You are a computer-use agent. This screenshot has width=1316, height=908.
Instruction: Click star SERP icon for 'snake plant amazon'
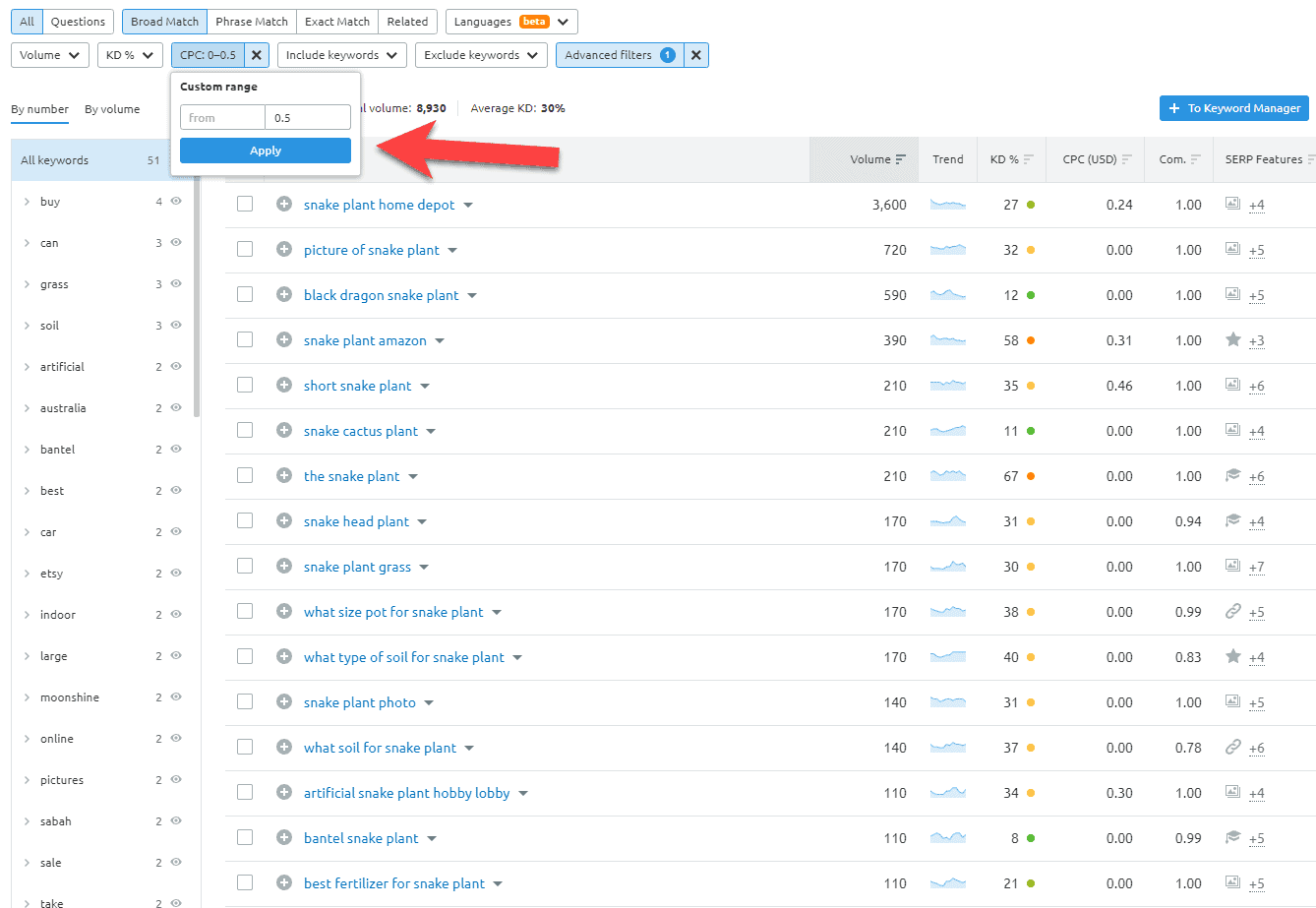coord(1232,339)
